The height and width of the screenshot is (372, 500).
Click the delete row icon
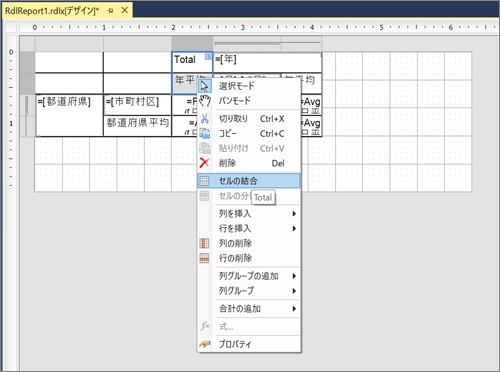click(204, 258)
